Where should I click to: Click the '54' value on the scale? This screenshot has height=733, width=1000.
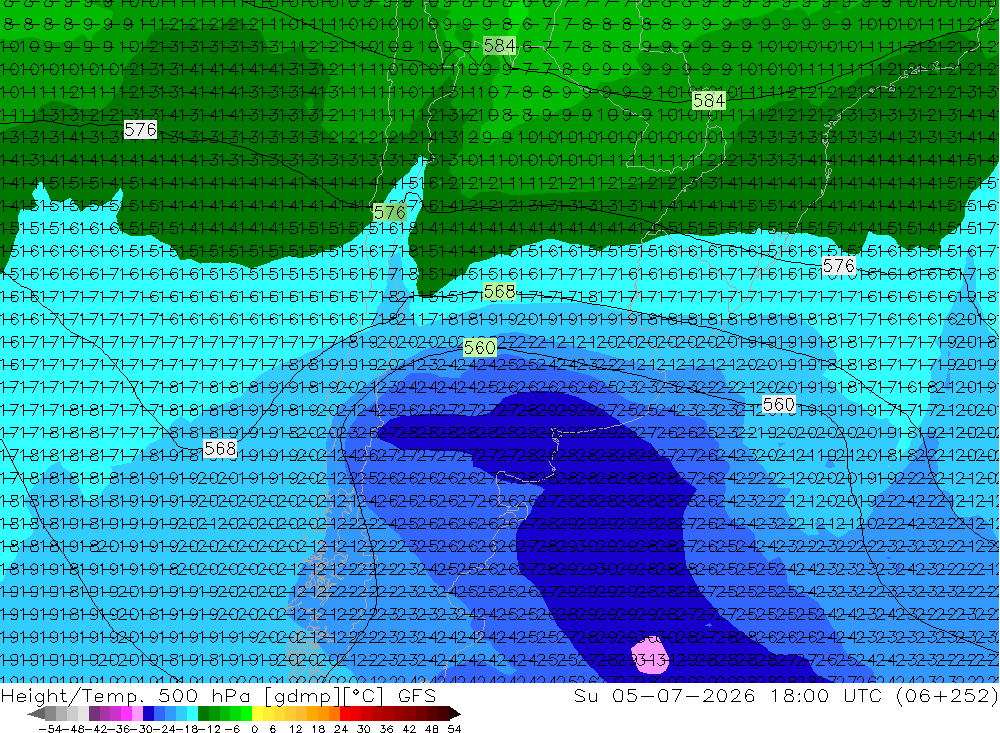click(454, 729)
